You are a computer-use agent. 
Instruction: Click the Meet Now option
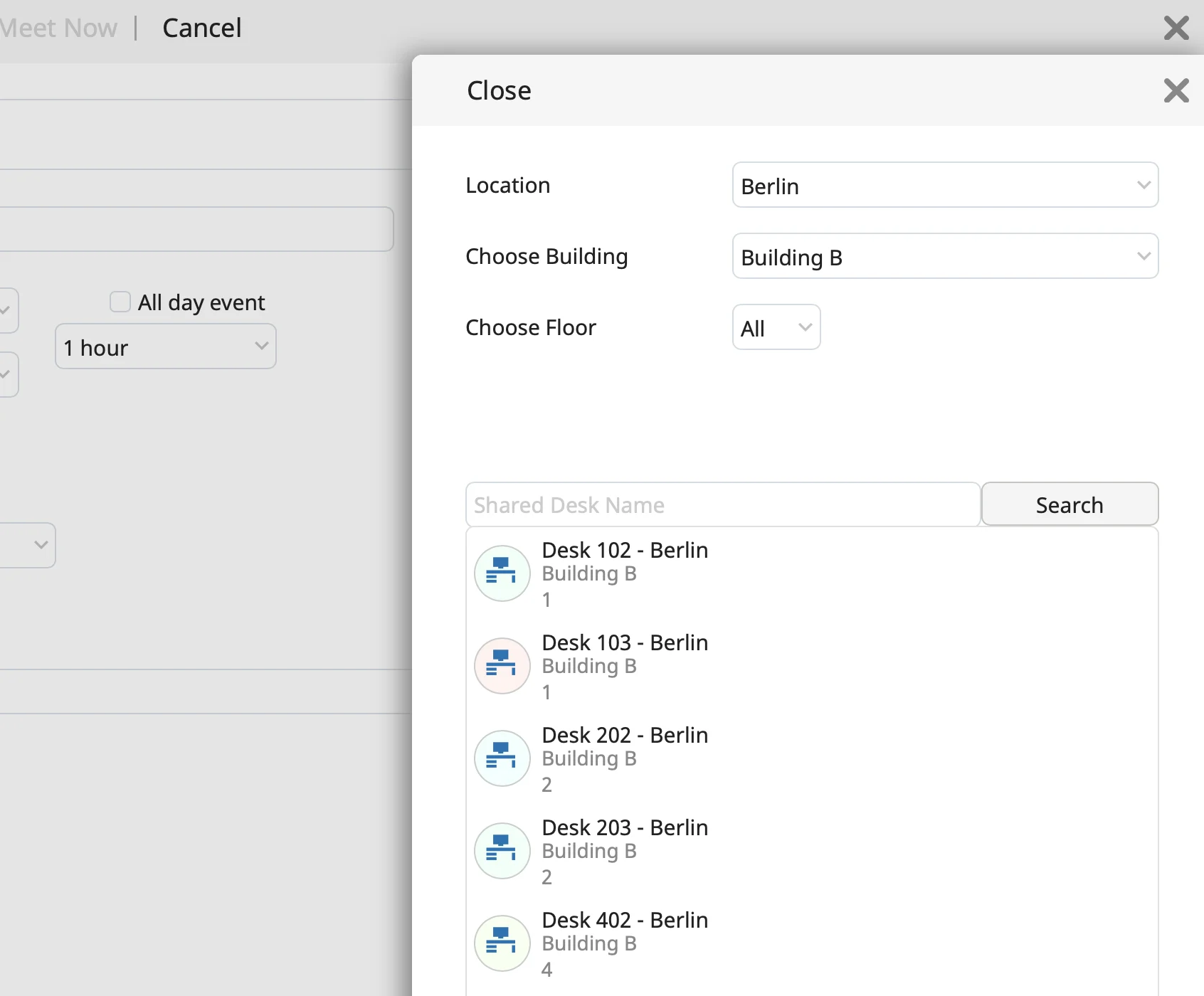point(60,28)
